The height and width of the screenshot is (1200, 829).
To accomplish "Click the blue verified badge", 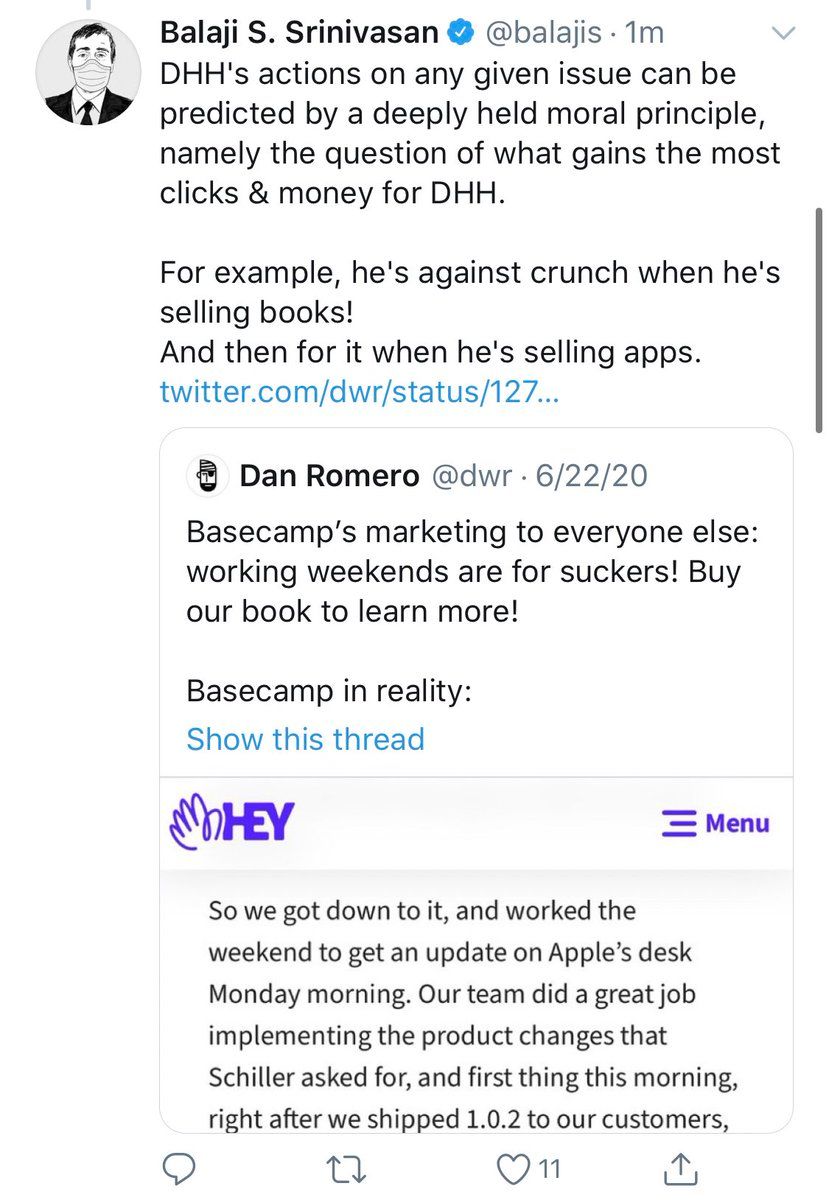I will tap(459, 33).
